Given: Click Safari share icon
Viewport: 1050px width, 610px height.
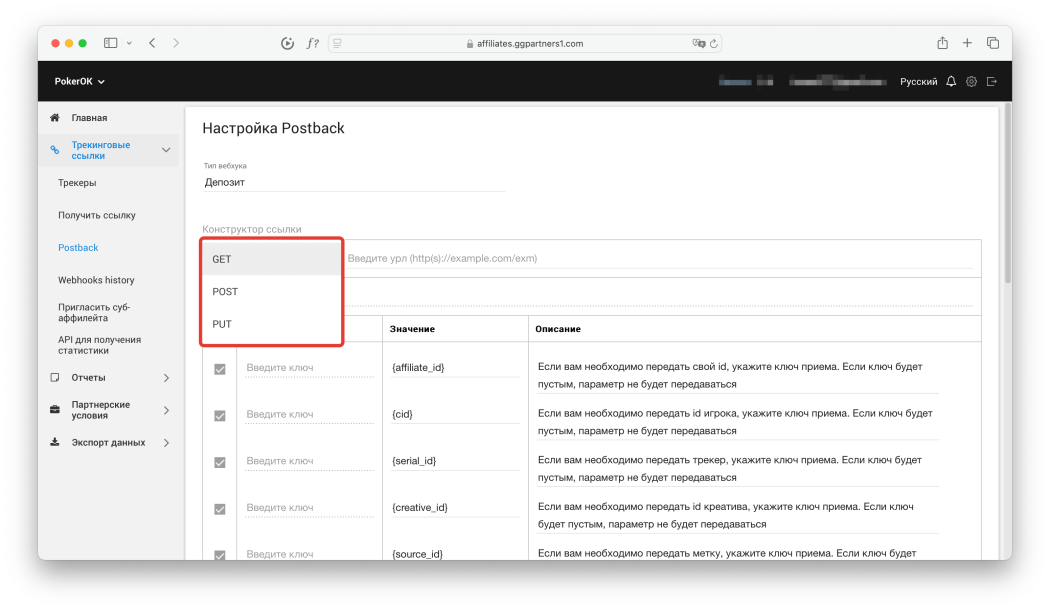Looking at the screenshot, I should point(942,43).
